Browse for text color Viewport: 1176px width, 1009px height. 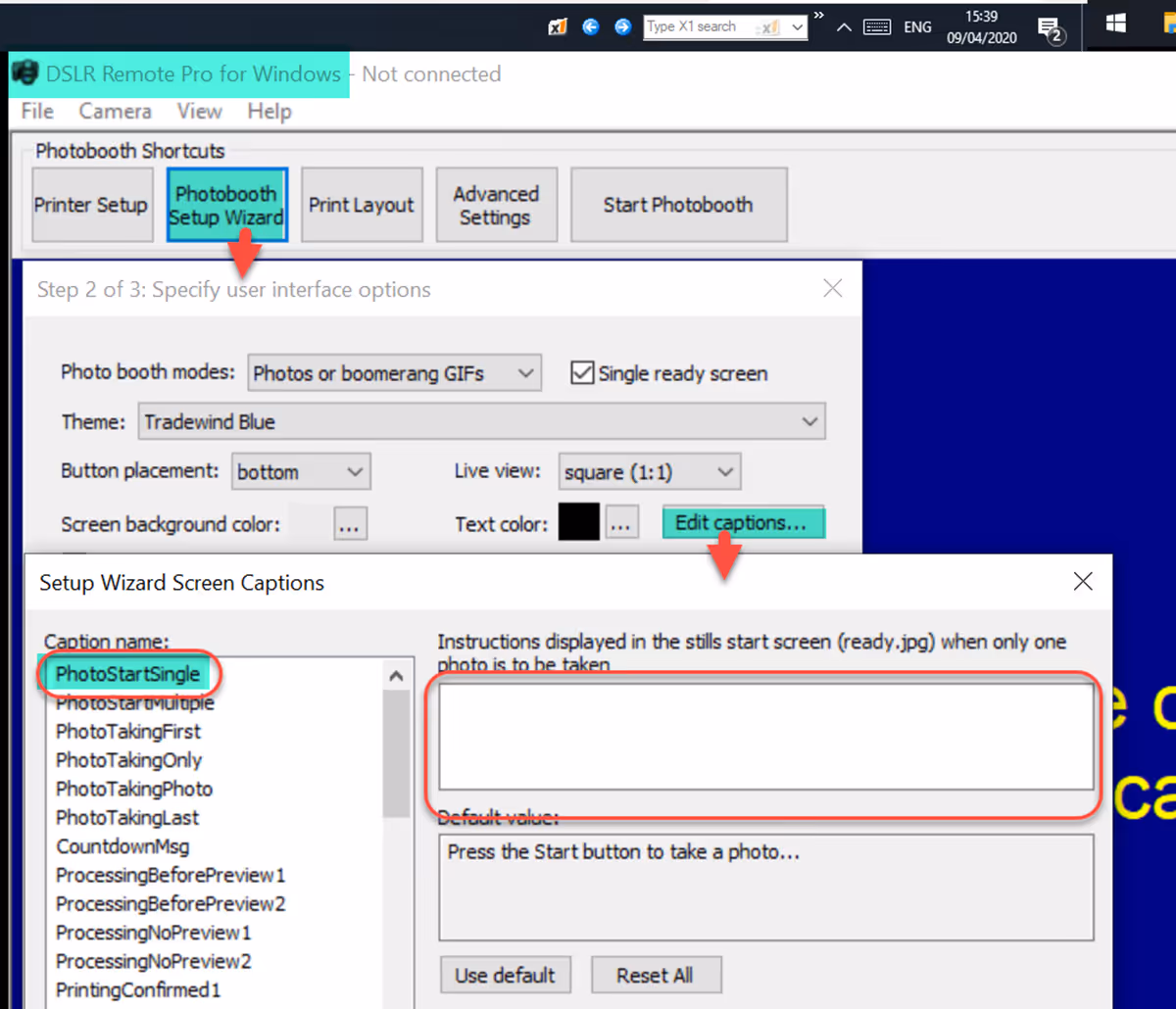coord(621,523)
